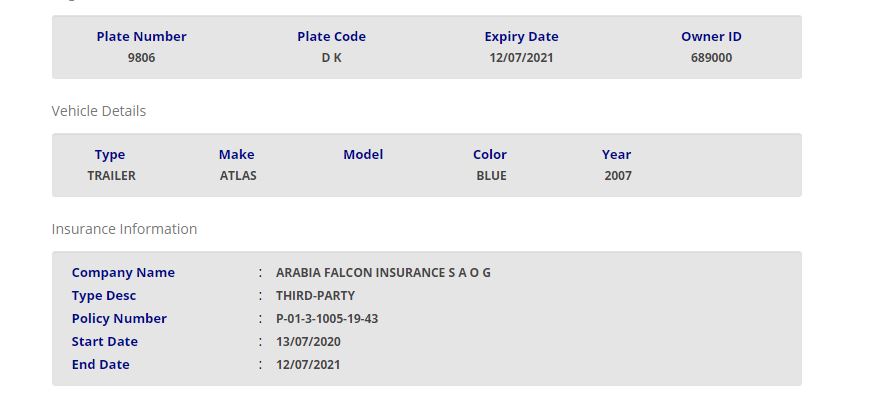Image resolution: width=874 pixels, height=411 pixels.
Task: Select the policy number P-01-3-1005-19-43
Action: [327, 319]
